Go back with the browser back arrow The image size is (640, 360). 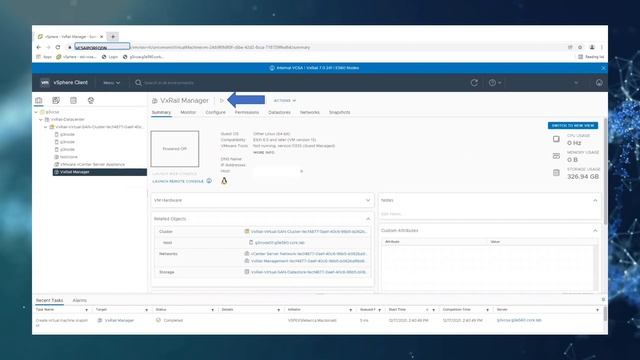click(39, 47)
